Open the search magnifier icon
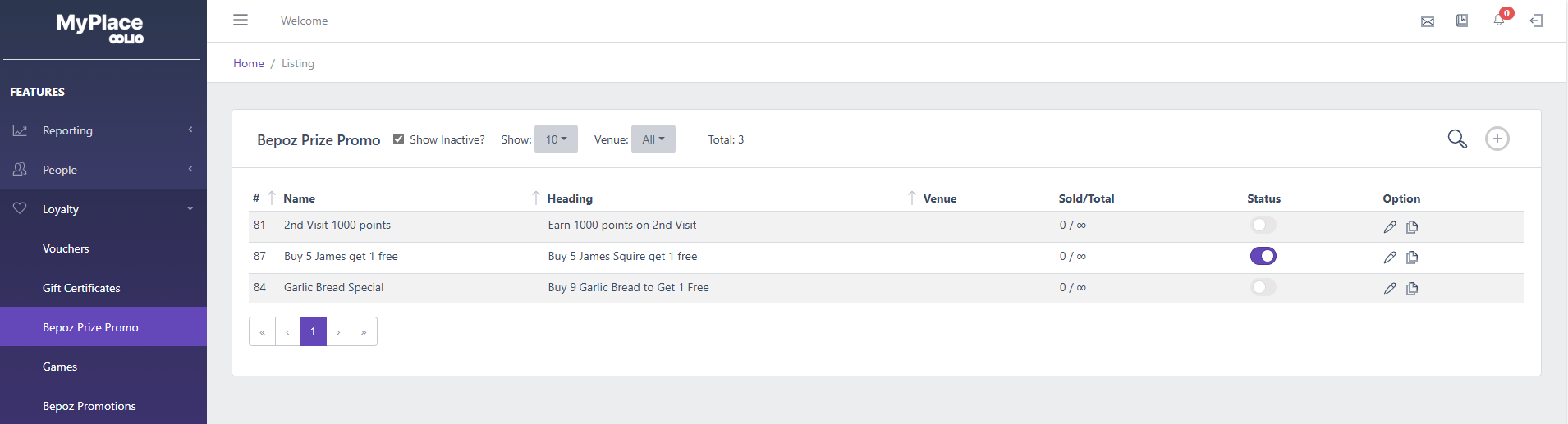This screenshot has height=424, width=1568. tap(1457, 139)
